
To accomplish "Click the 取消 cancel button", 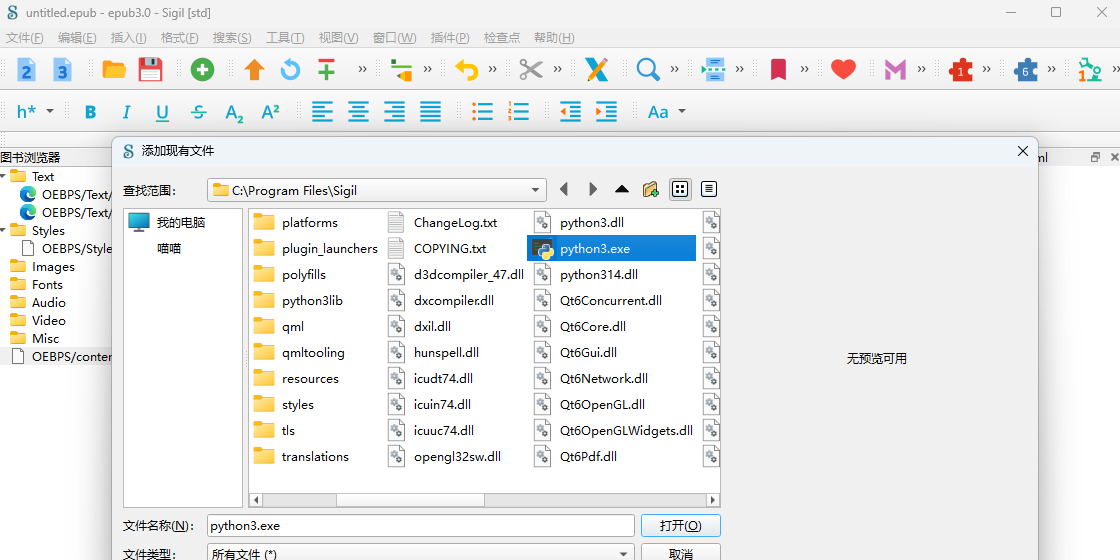I will click(681, 554).
